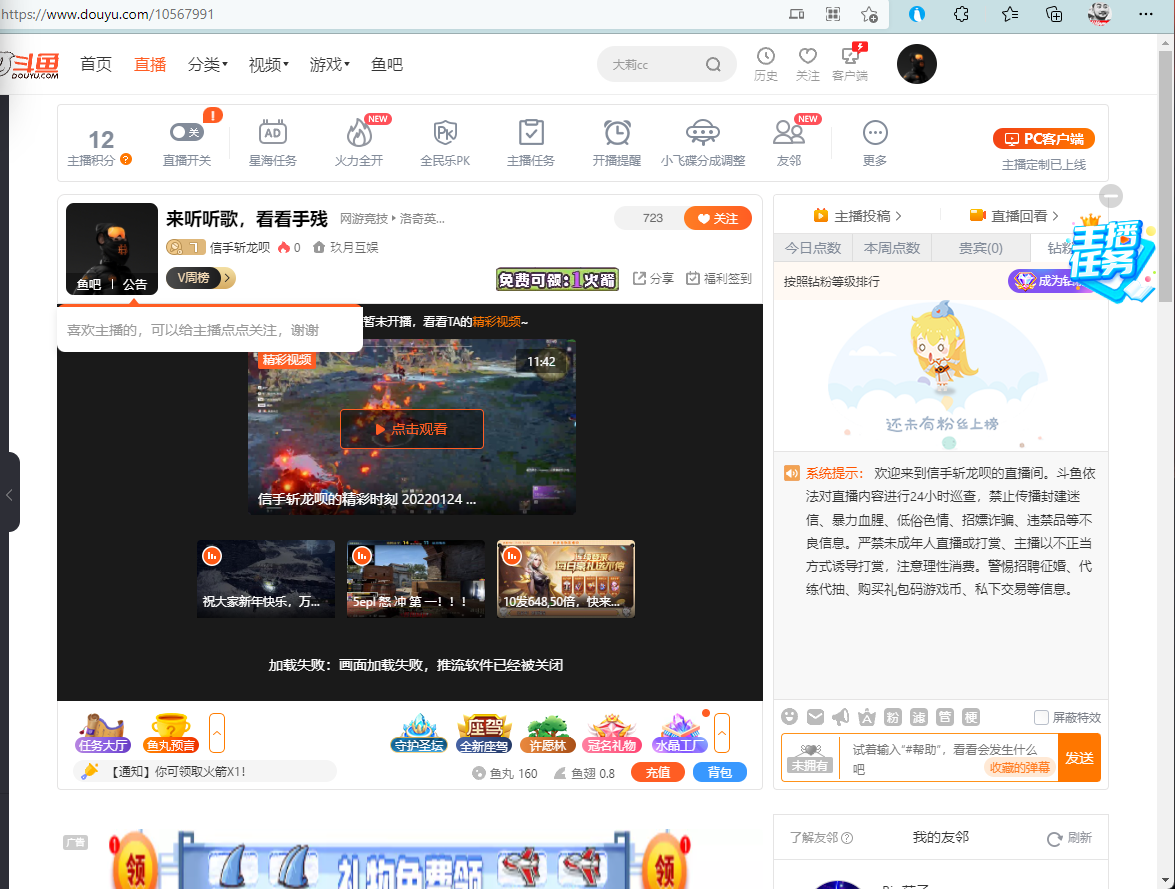Open 主播投稿 link with chevron
The height and width of the screenshot is (889, 1175).
coord(858,216)
